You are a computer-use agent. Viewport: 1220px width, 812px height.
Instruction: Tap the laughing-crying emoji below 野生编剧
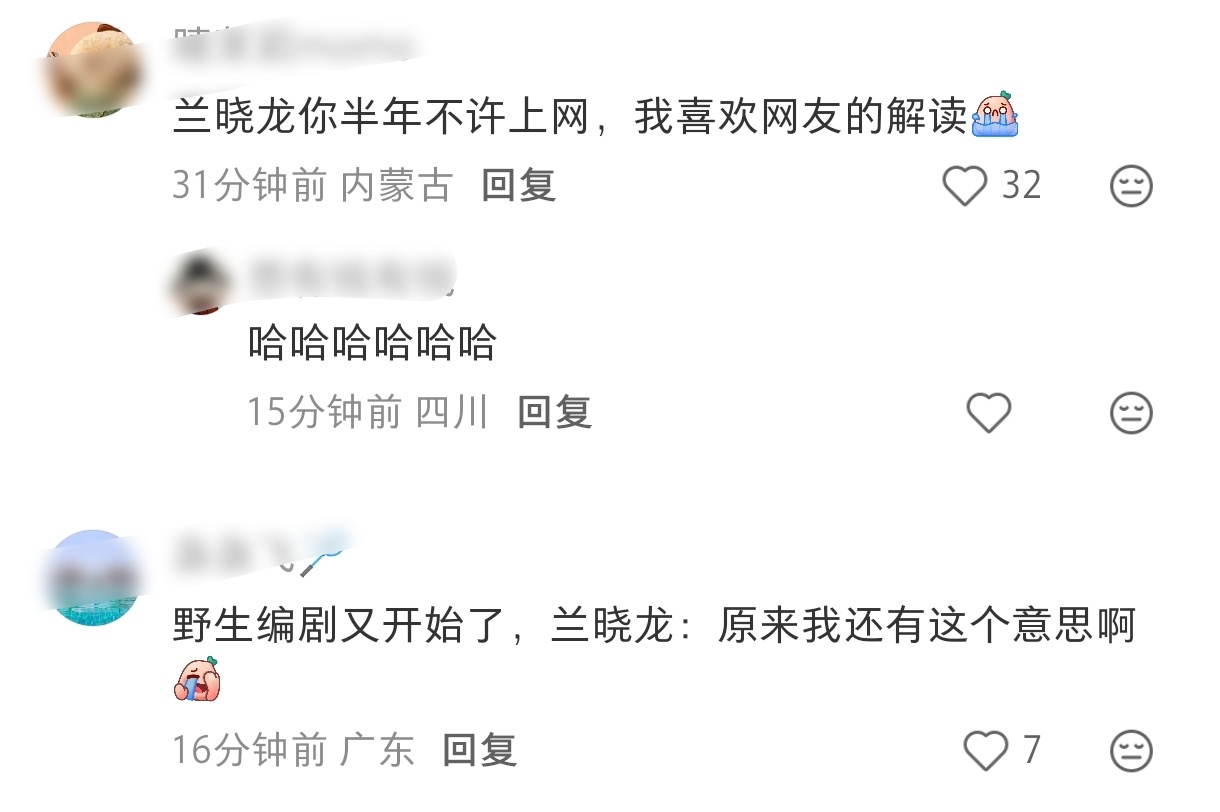click(x=197, y=680)
